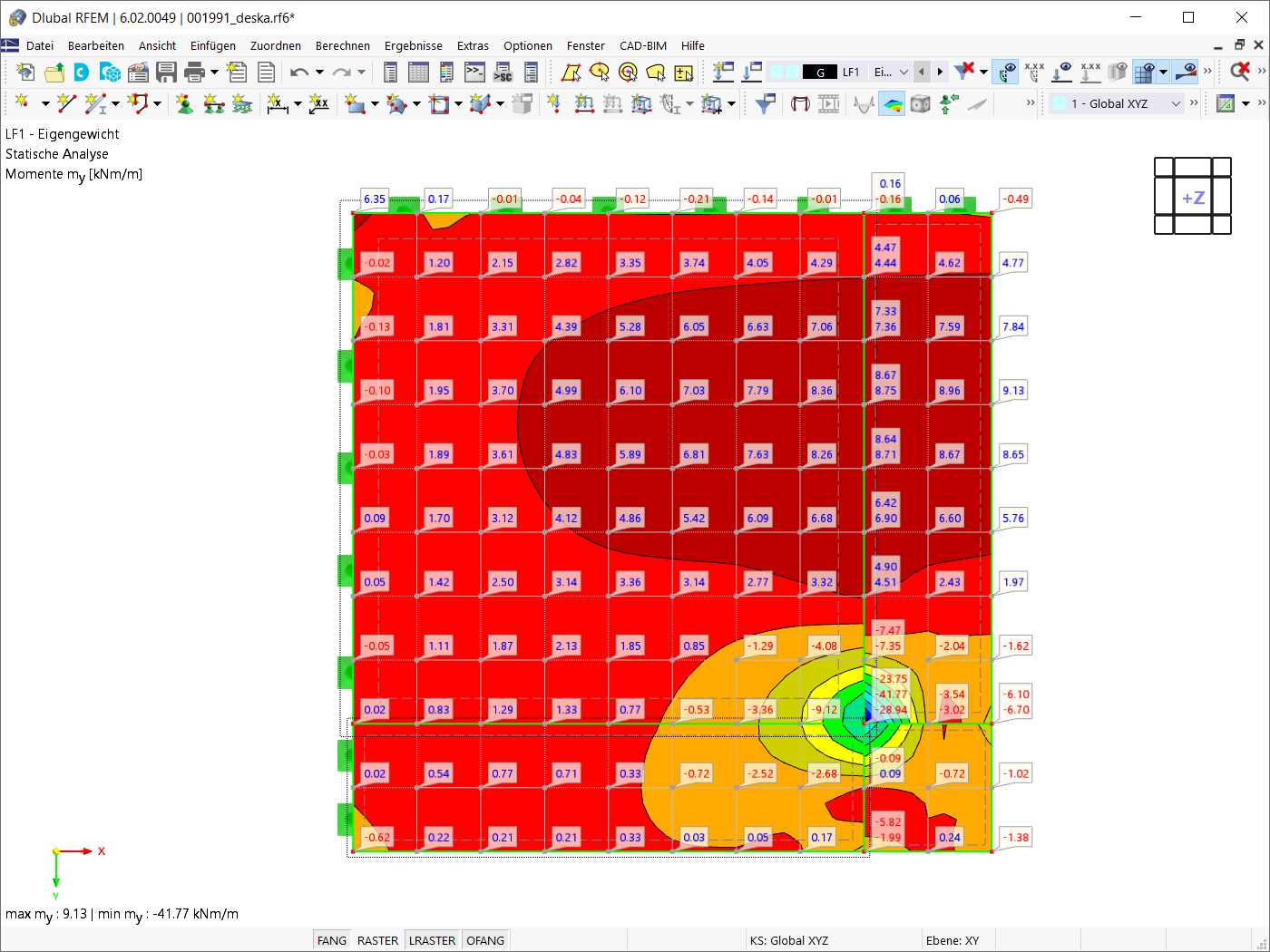
Task: Open the console window icon
Action: point(474,72)
